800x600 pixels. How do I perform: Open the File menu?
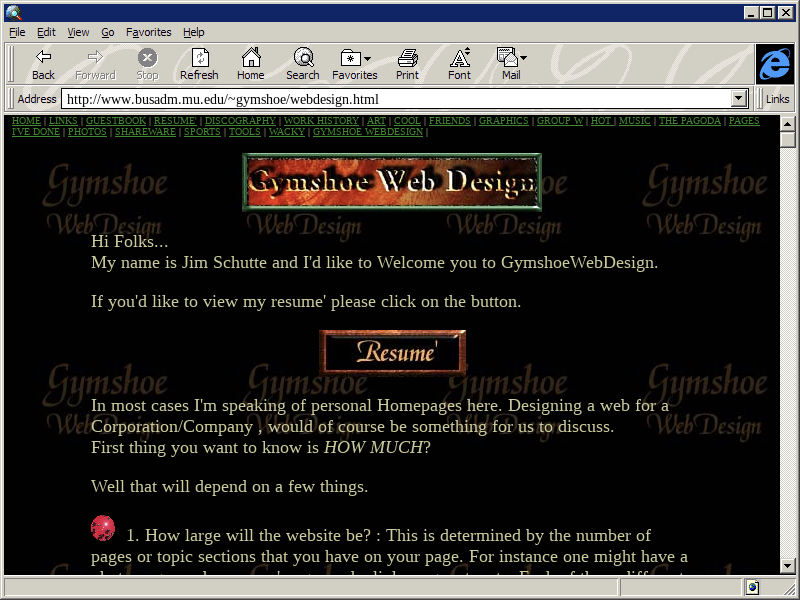pyautogui.click(x=17, y=32)
